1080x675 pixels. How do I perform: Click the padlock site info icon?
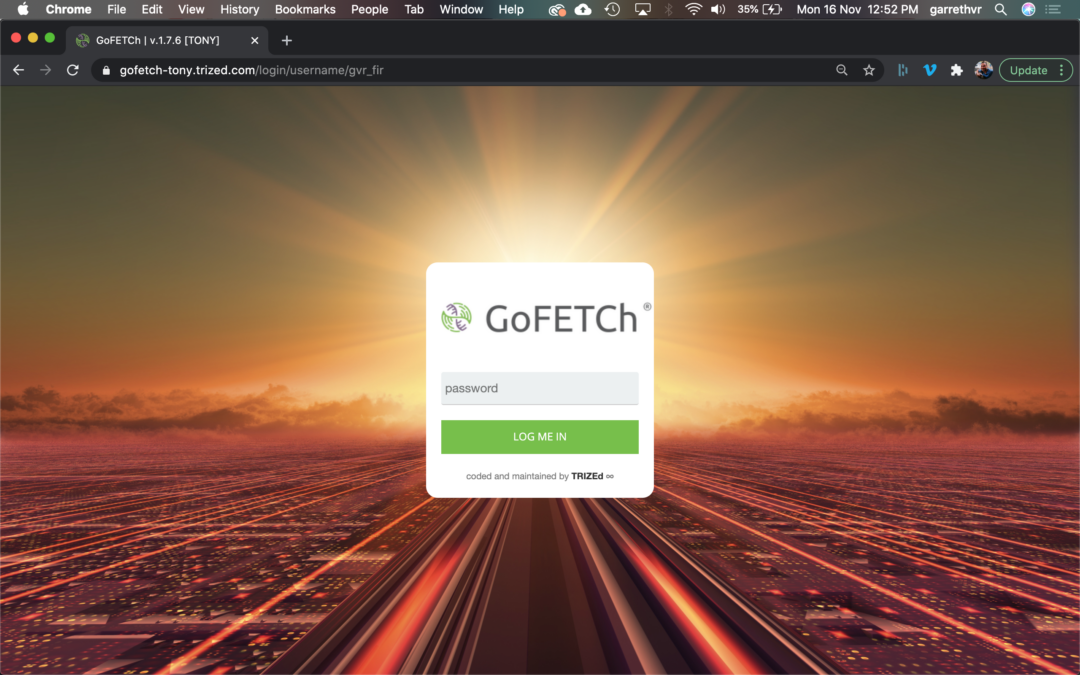tap(106, 70)
